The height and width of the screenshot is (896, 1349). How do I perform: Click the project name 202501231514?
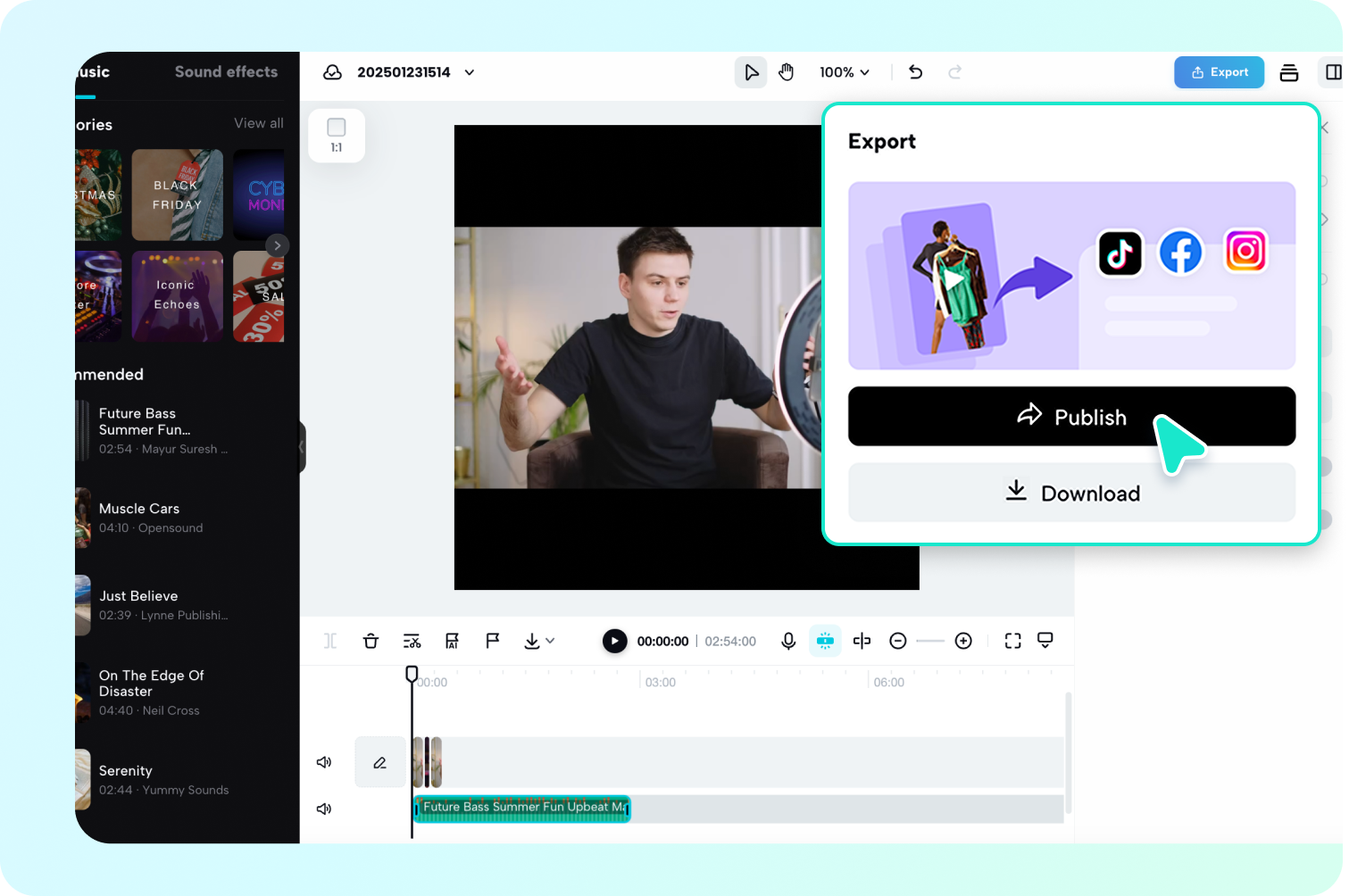click(x=404, y=72)
